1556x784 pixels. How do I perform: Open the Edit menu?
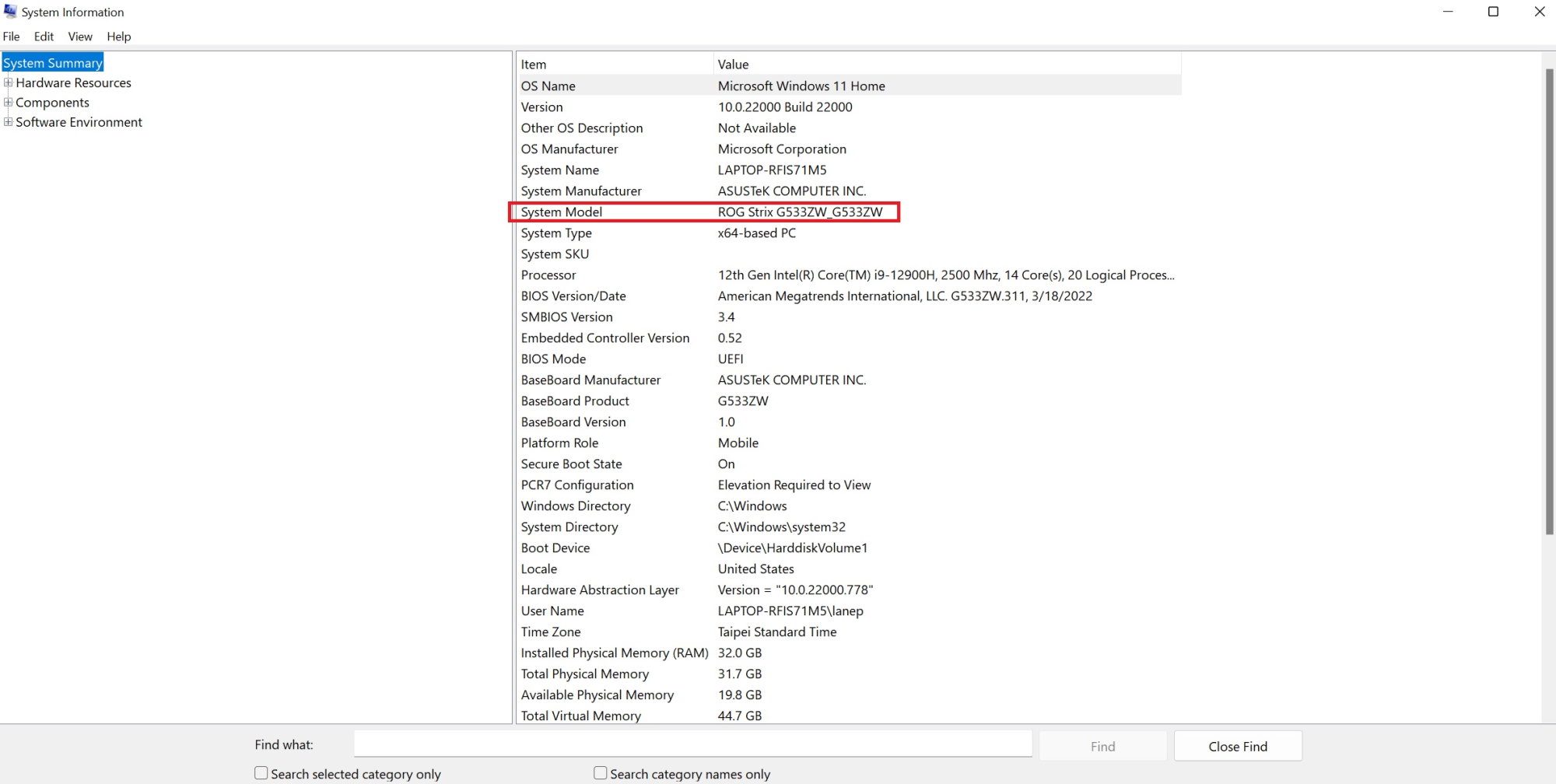point(44,37)
